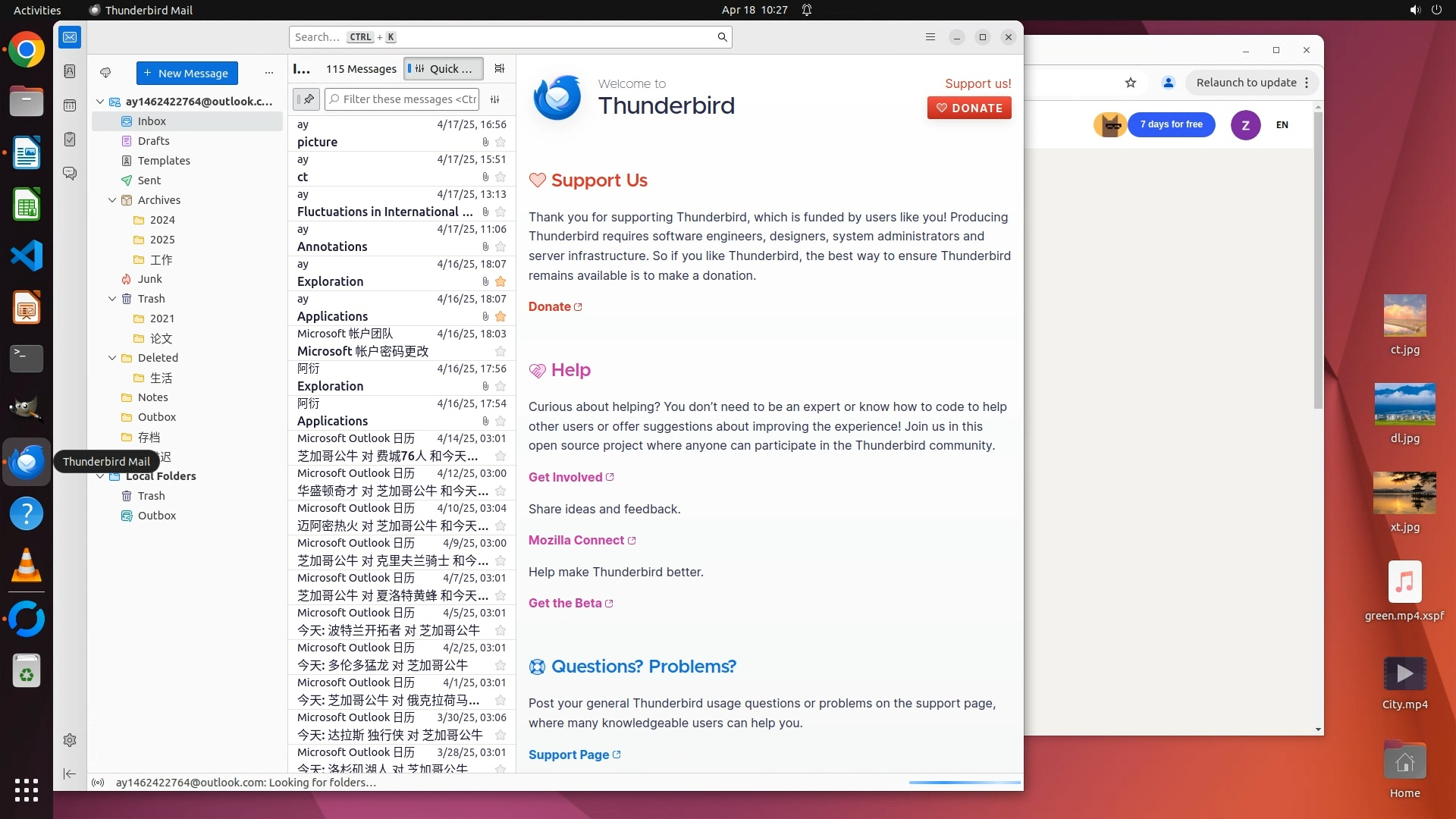This screenshot has width=1456, height=819.
Task: Collapse the Trash folder tree
Action: [112, 299]
